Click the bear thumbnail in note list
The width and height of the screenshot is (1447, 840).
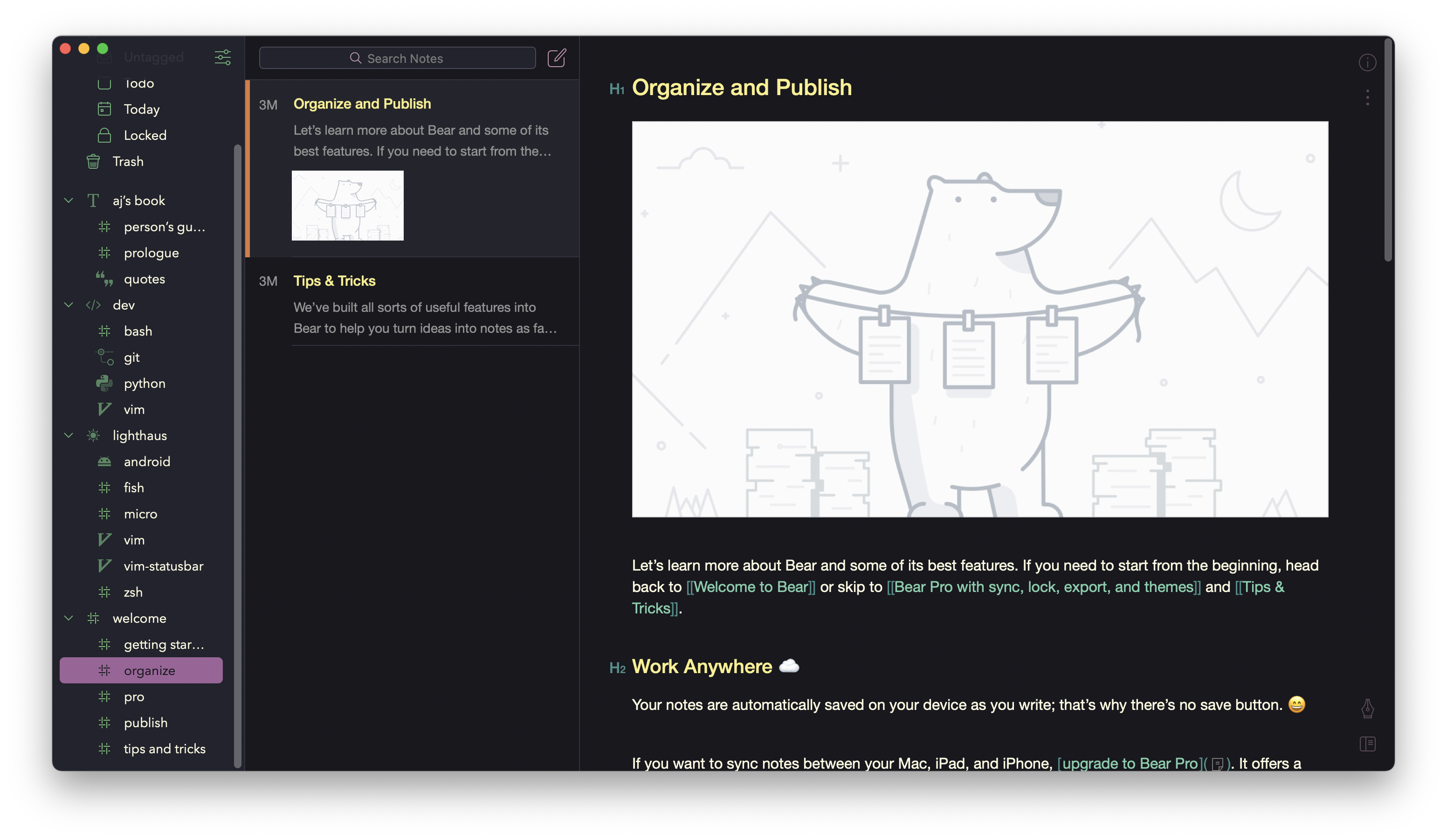click(347, 206)
